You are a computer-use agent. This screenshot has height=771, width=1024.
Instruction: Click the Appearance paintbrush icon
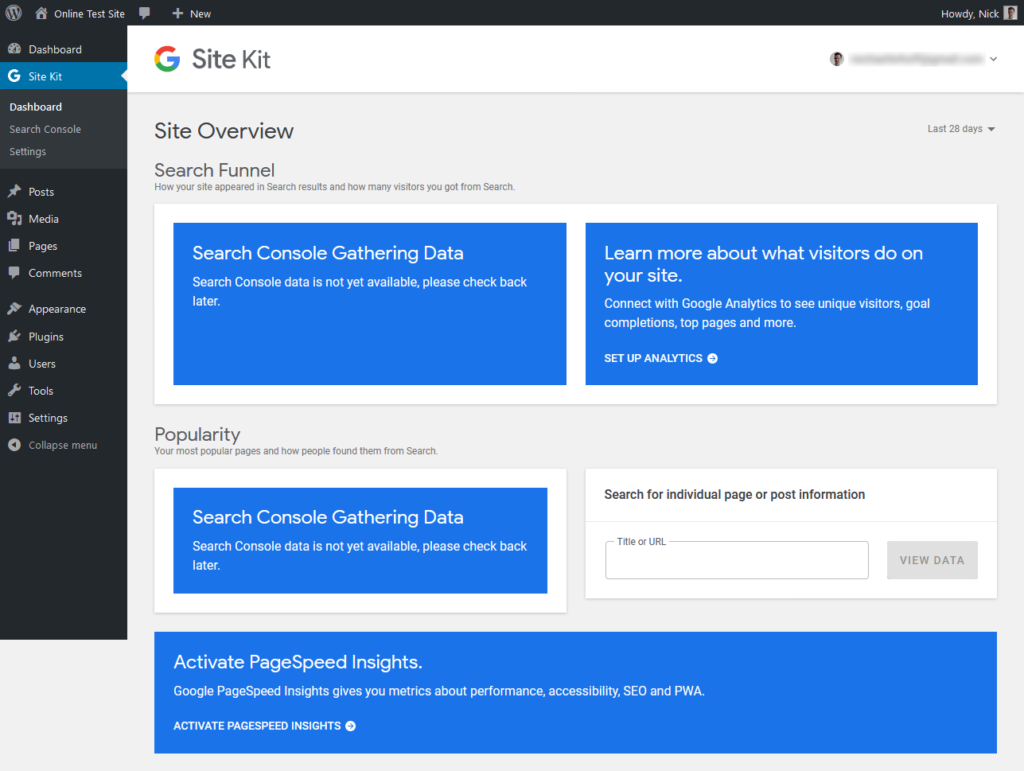pyautogui.click(x=14, y=309)
